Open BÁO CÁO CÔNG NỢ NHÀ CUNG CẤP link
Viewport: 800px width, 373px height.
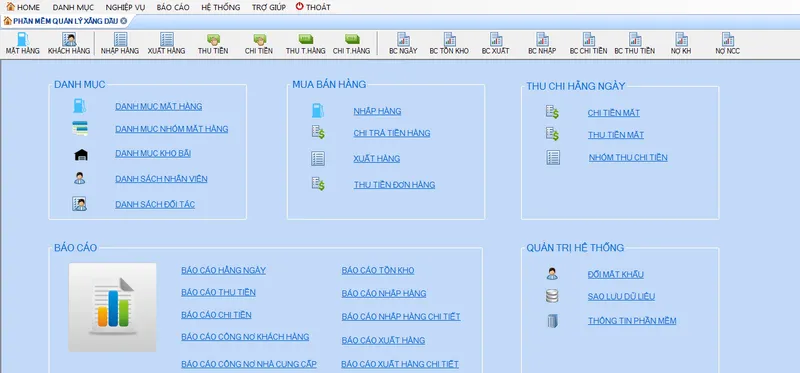point(249,364)
